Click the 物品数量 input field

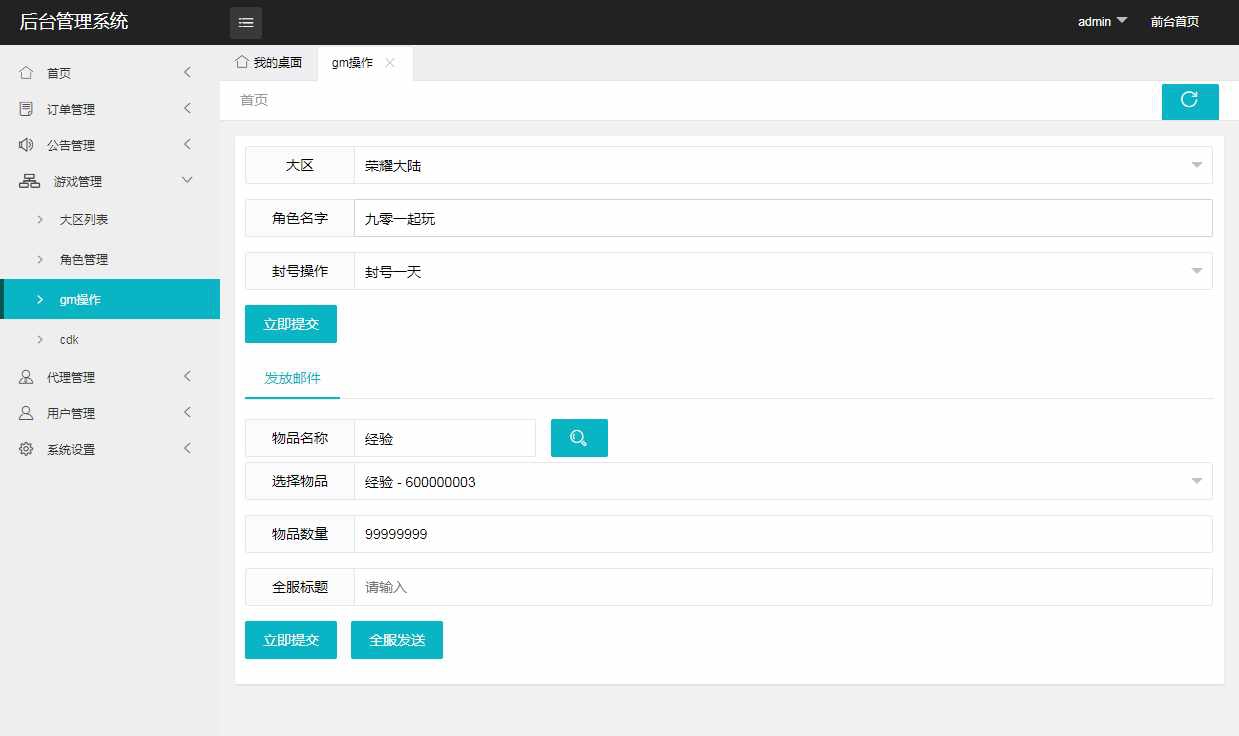pos(783,534)
